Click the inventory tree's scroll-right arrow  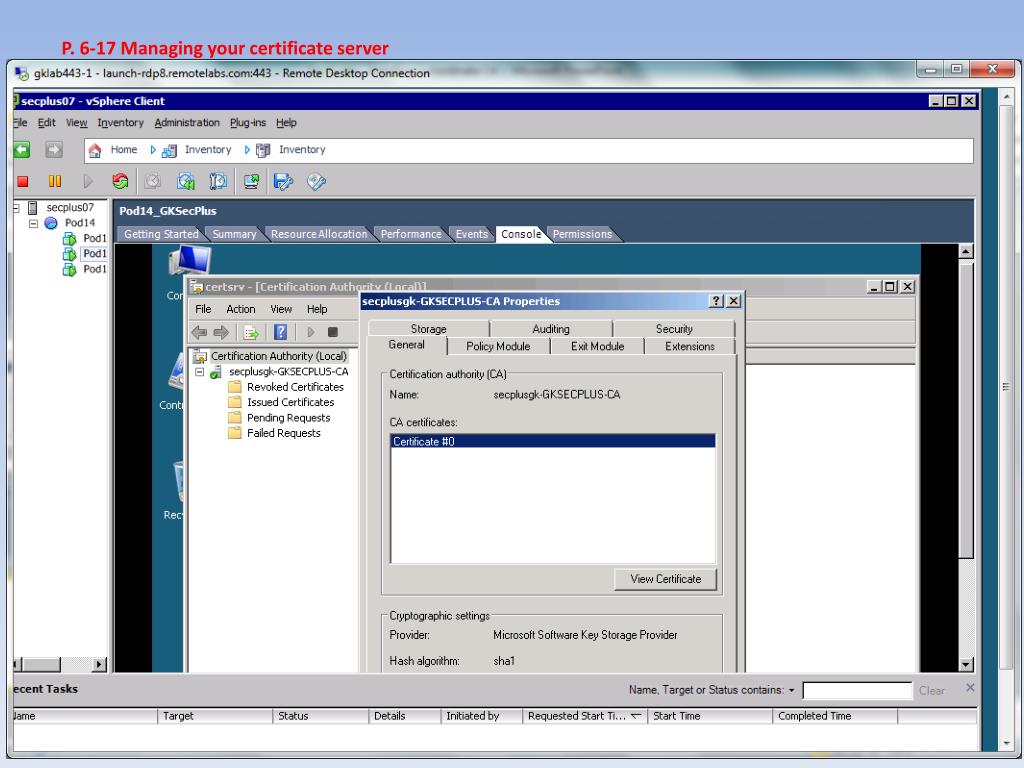pyautogui.click(x=99, y=665)
